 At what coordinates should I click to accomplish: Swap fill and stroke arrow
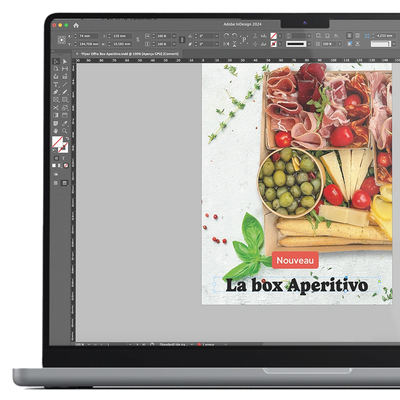click(68, 138)
